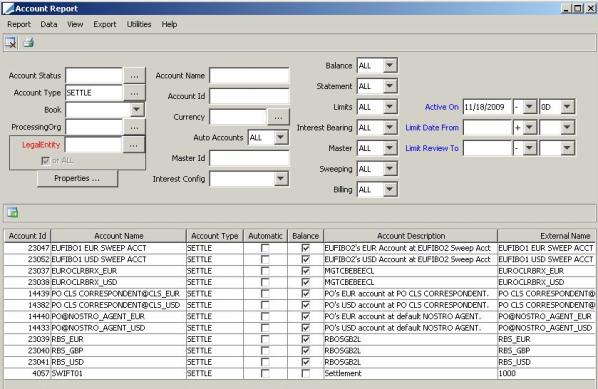Viewport: 598px width, 389px height.
Task: Click the Account Name column header
Action: pyautogui.click(x=119, y=236)
